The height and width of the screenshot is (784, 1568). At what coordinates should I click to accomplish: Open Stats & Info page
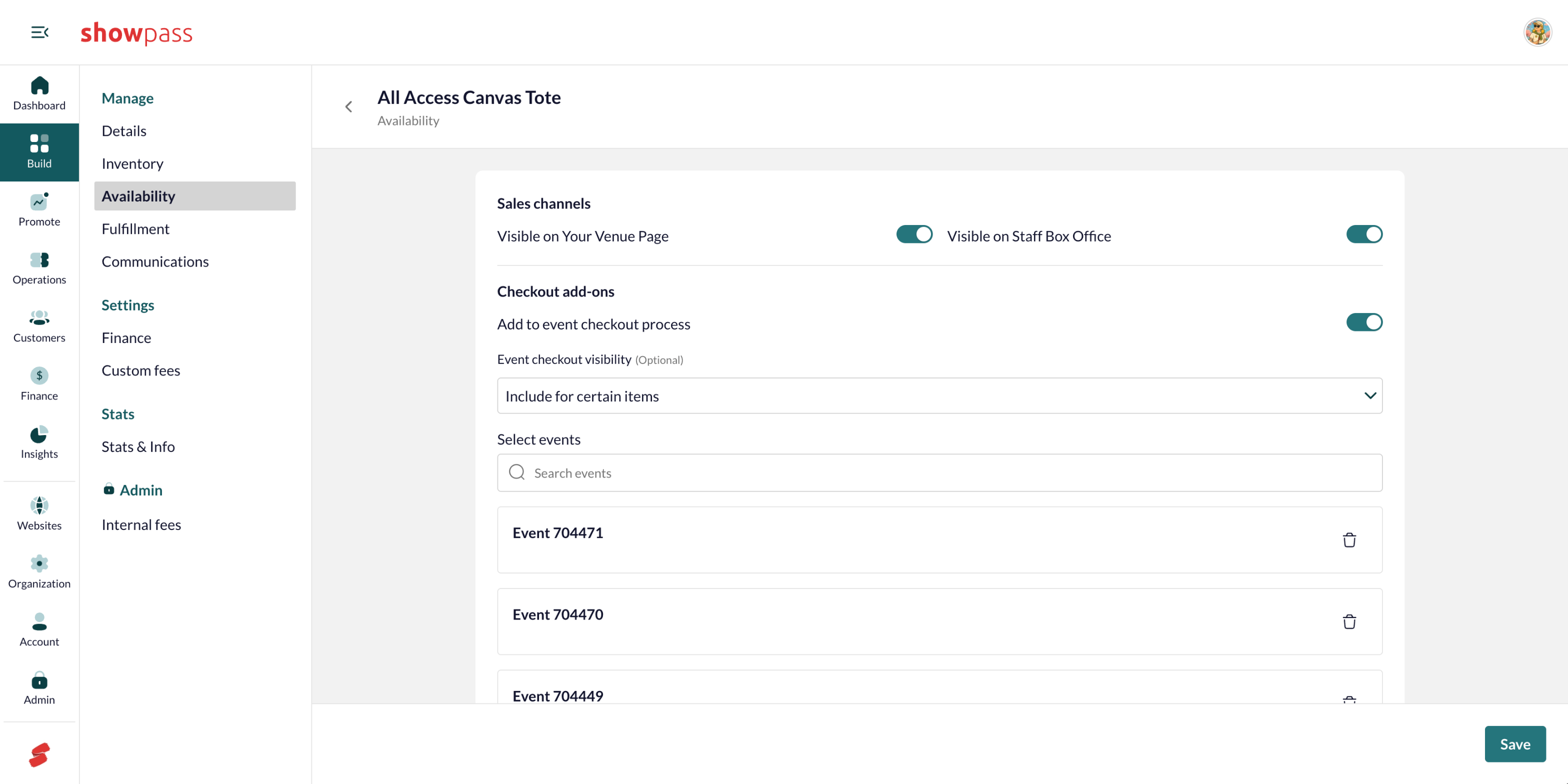coord(138,446)
